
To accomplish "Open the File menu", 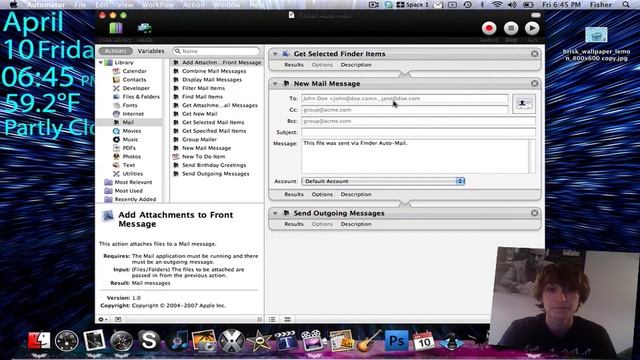I will click(x=80, y=4).
